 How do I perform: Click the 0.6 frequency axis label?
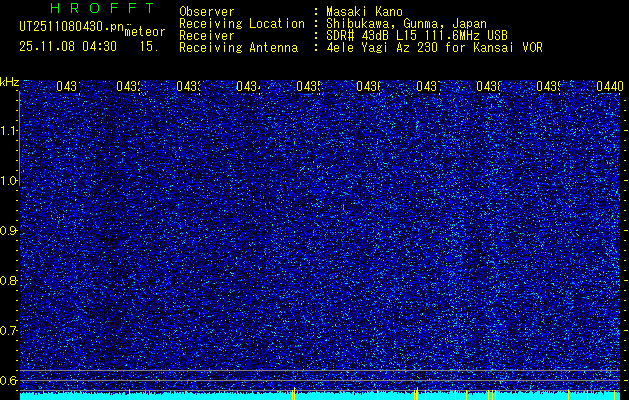click(8, 380)
